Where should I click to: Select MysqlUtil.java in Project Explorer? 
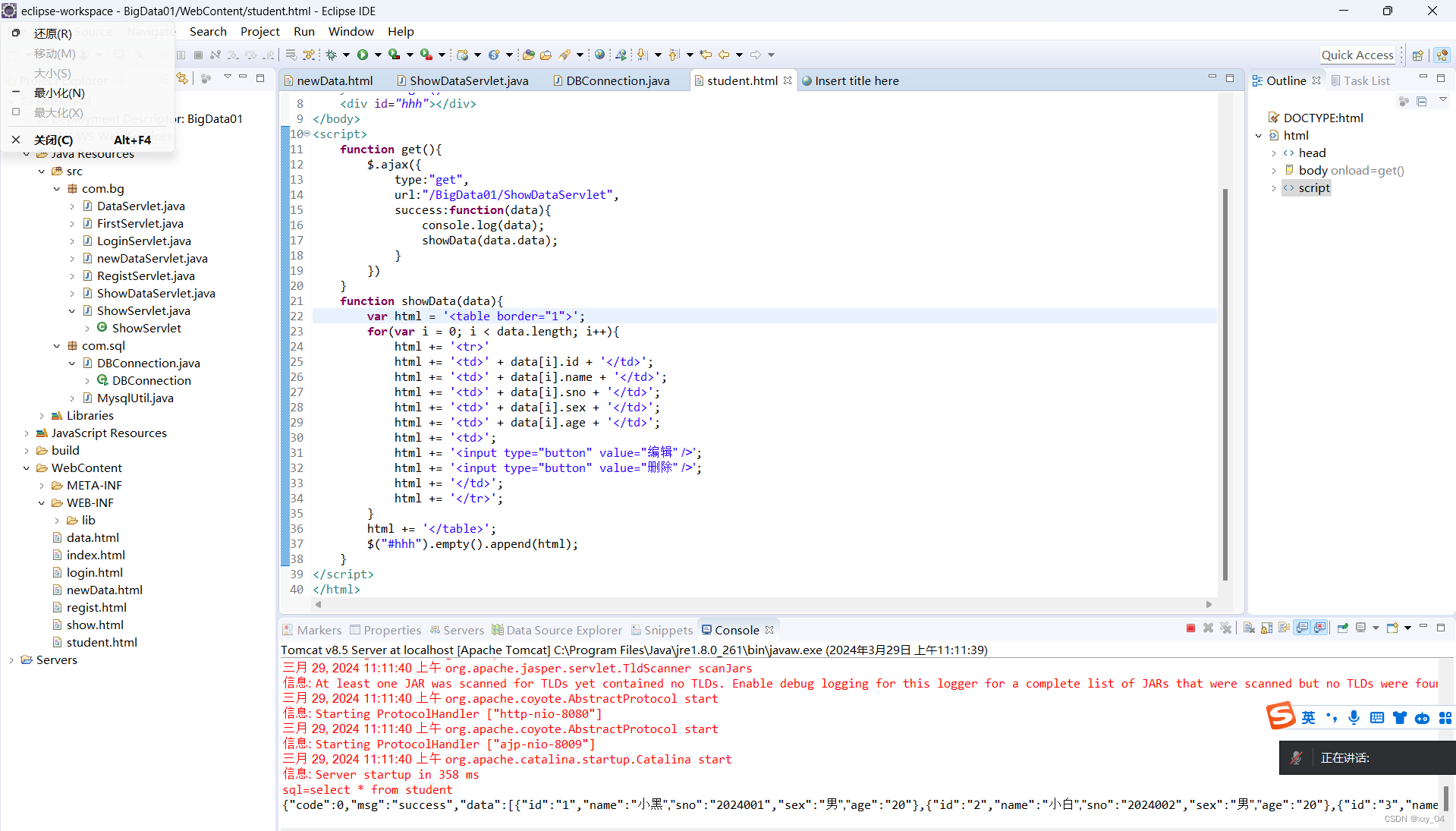(135, 398)
